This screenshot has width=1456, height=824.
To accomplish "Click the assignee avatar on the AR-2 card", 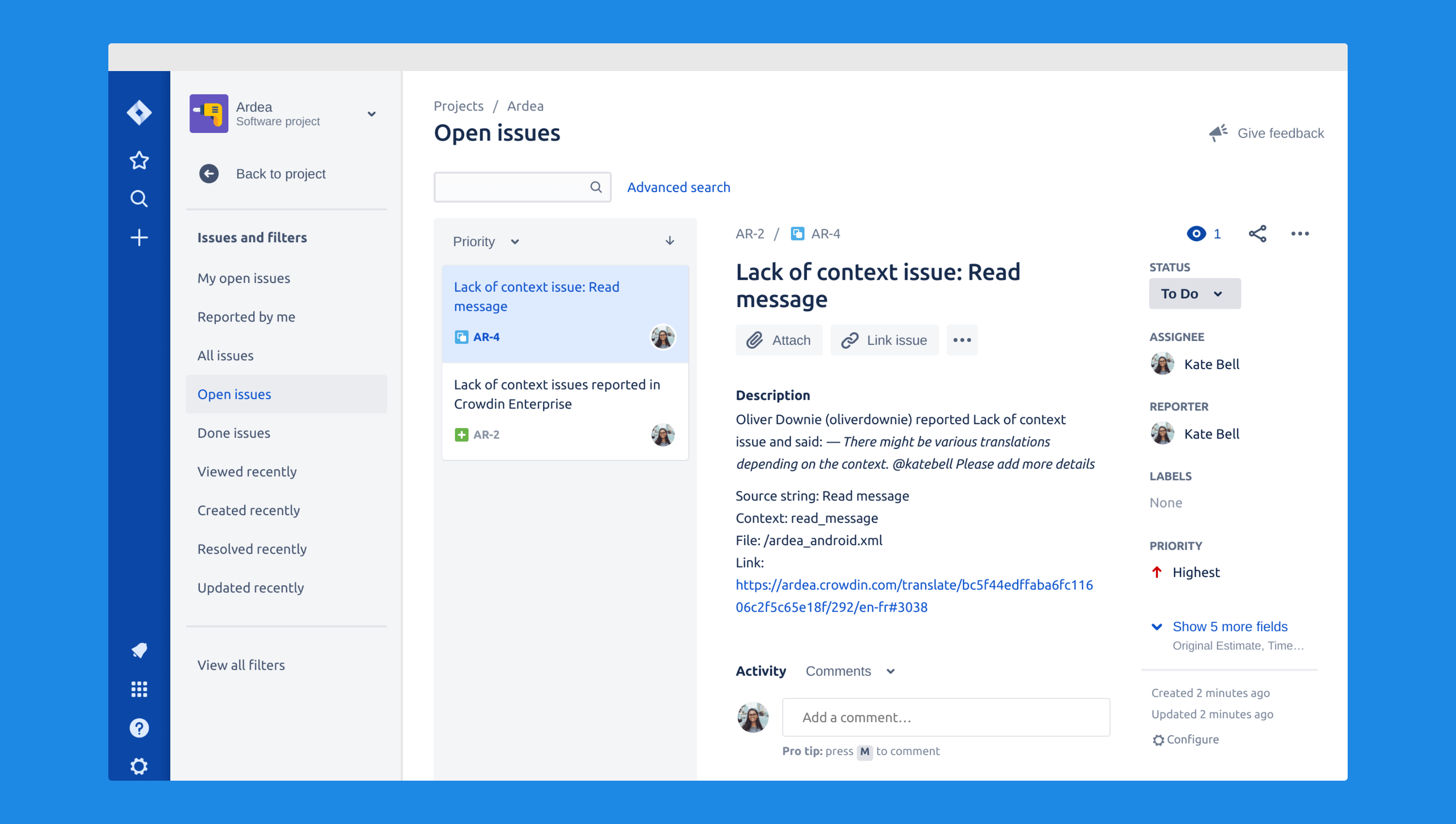I will [662, 435].
